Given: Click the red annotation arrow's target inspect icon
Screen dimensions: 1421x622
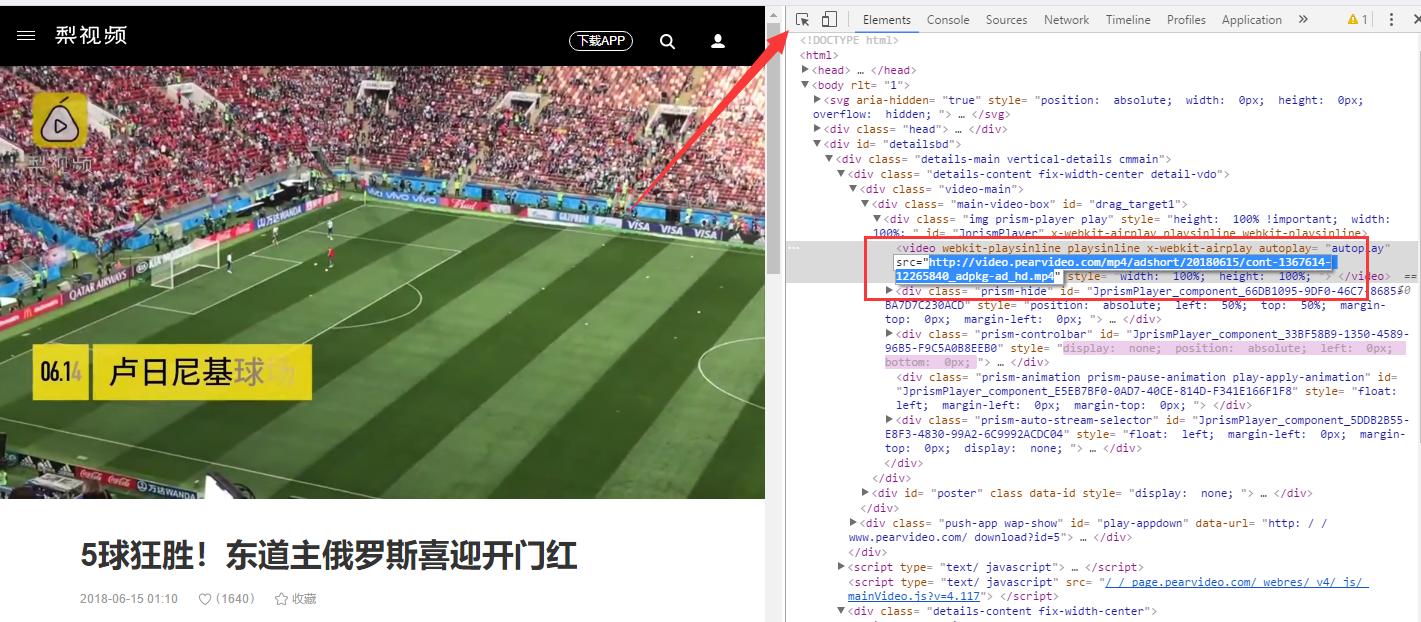Looking at the screenshot, I should [x=801, y=18].
